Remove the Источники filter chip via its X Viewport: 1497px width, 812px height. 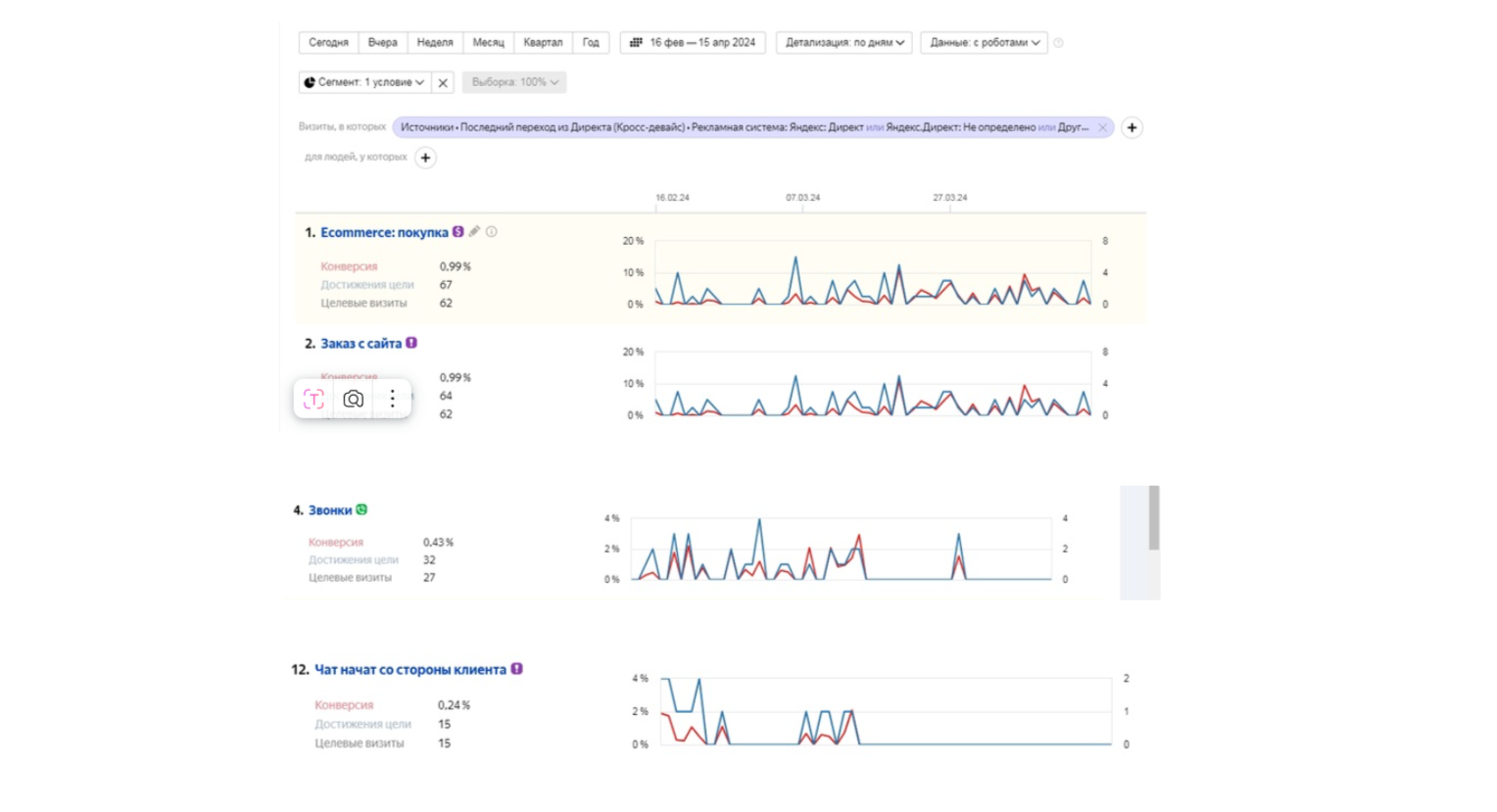pos(1102,127)
